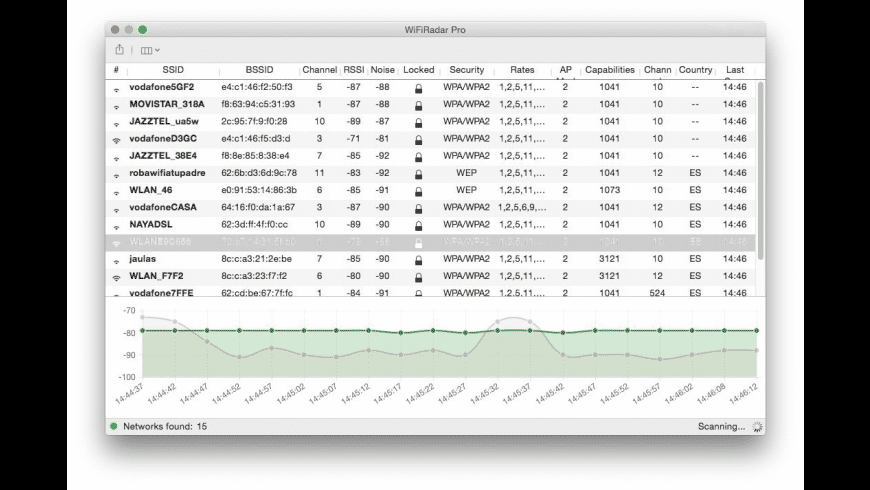Select the vodafone5GF2 network name
This screenshot has width=870, height=490.
coord(161,87)
